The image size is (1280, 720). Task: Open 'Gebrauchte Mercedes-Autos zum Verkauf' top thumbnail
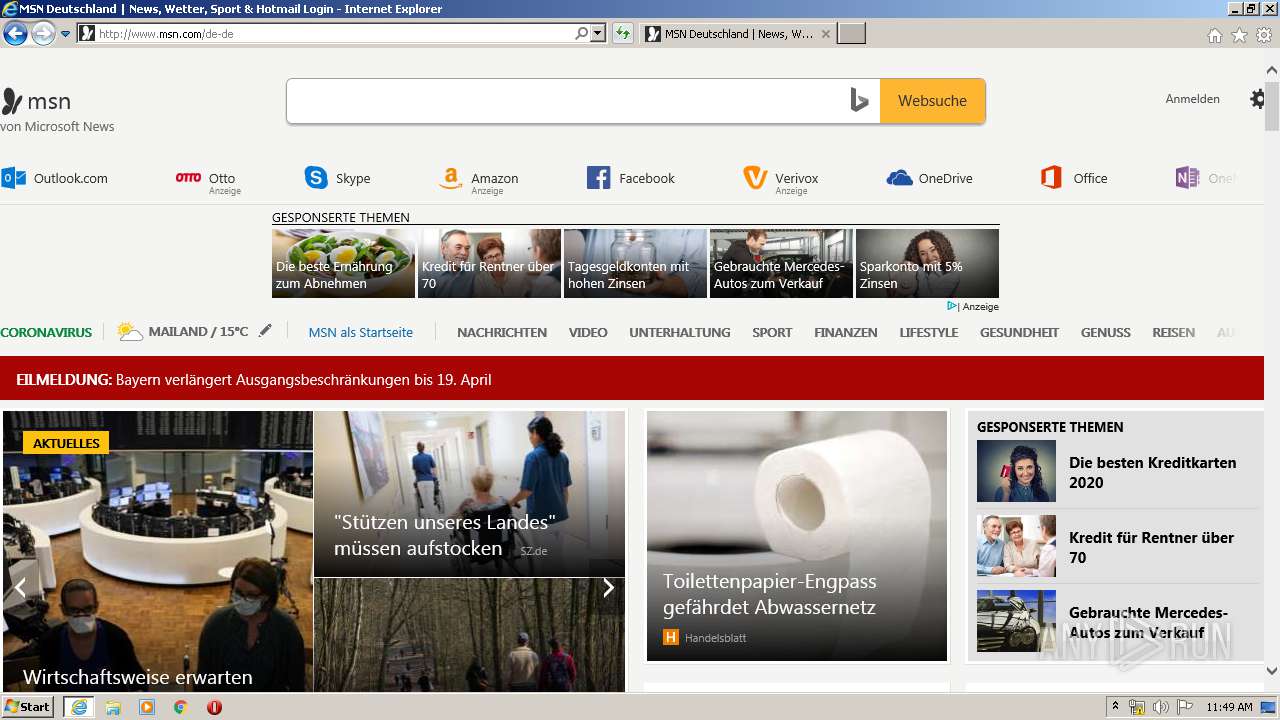click(781, 263)
